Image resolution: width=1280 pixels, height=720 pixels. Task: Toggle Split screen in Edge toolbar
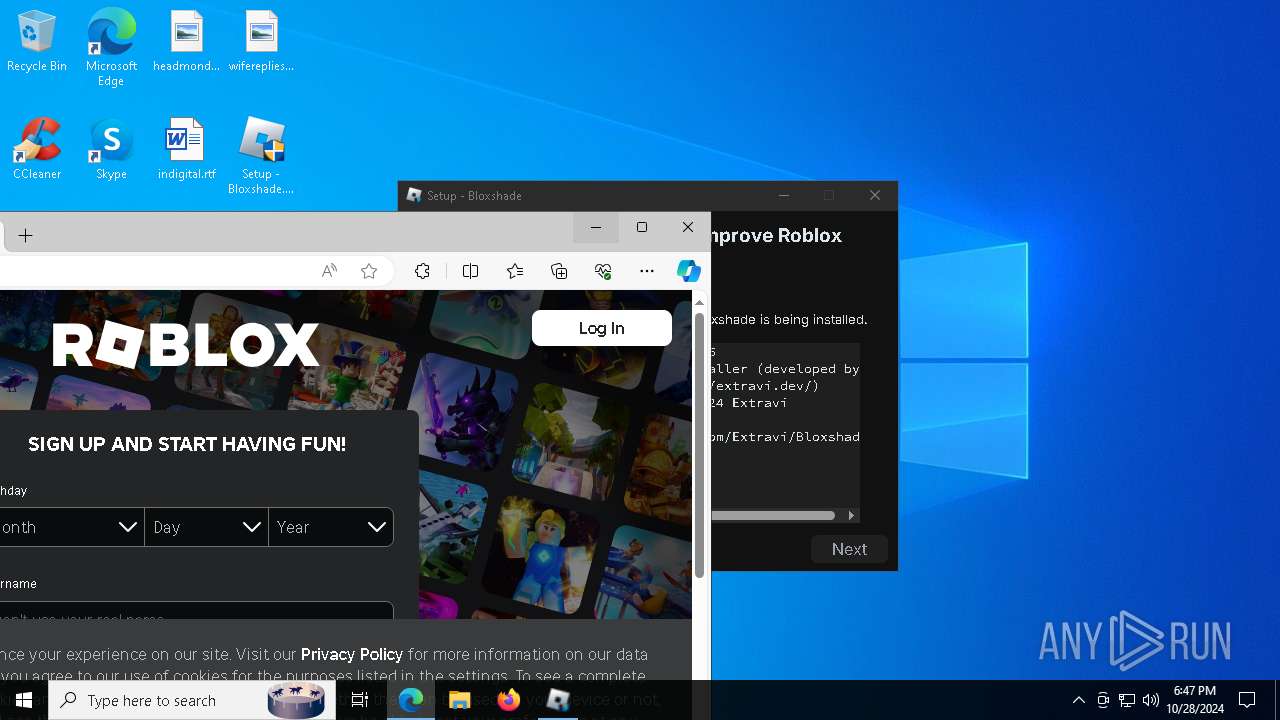471,271
